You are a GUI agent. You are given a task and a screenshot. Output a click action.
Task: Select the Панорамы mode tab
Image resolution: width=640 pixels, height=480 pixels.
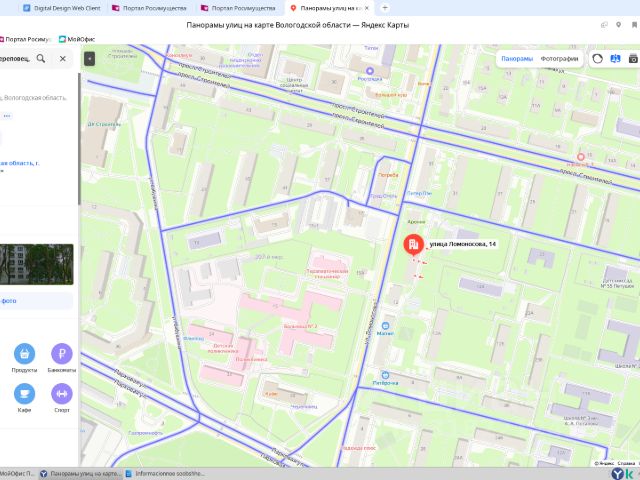[x=517, y=59]
